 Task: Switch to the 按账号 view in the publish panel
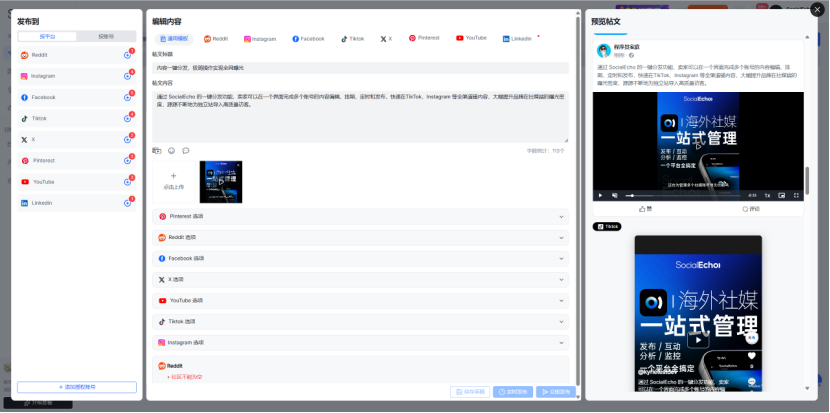(x=106, y=36)
